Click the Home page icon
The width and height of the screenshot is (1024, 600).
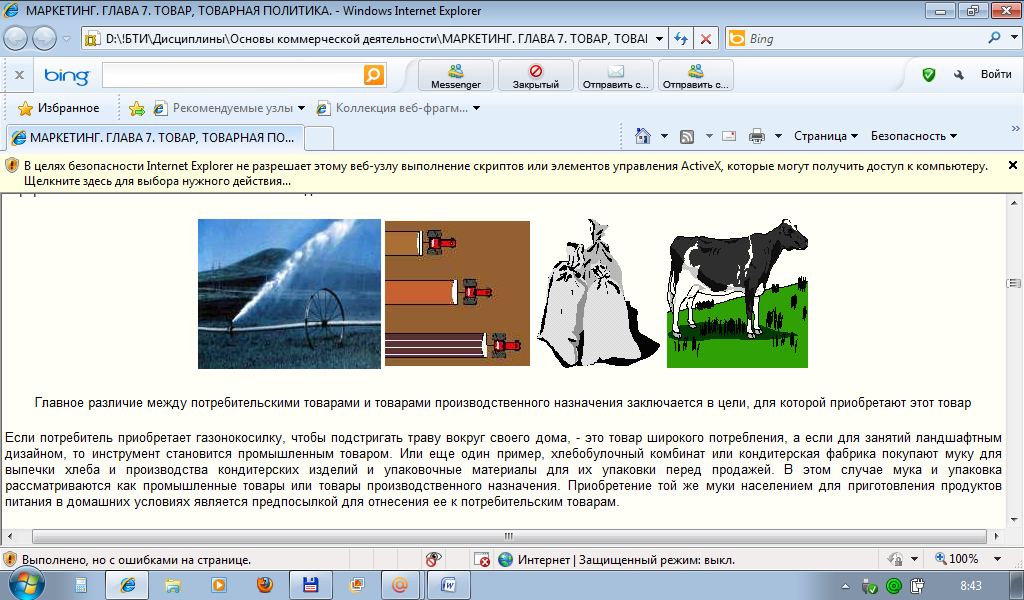coord(643,136)
